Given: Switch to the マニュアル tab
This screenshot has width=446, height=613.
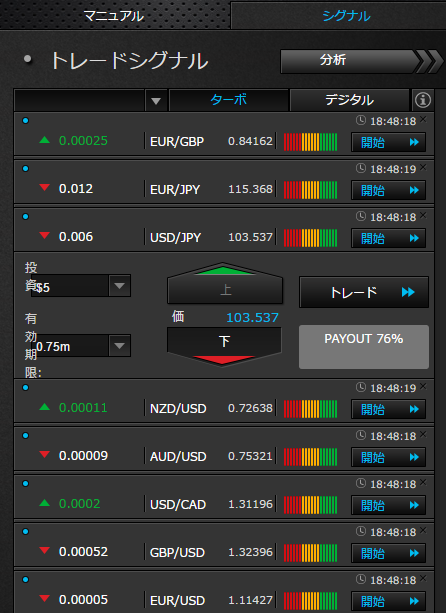Looking at the screenshot, I should tap(114, 16).
